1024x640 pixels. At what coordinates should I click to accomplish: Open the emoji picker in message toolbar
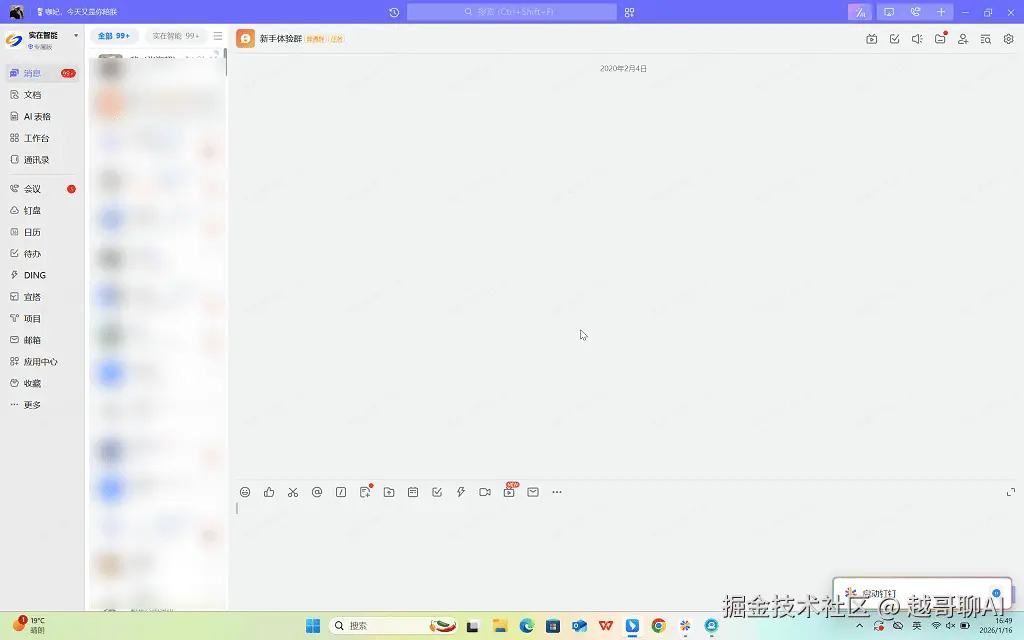click(x=245, y=491)
